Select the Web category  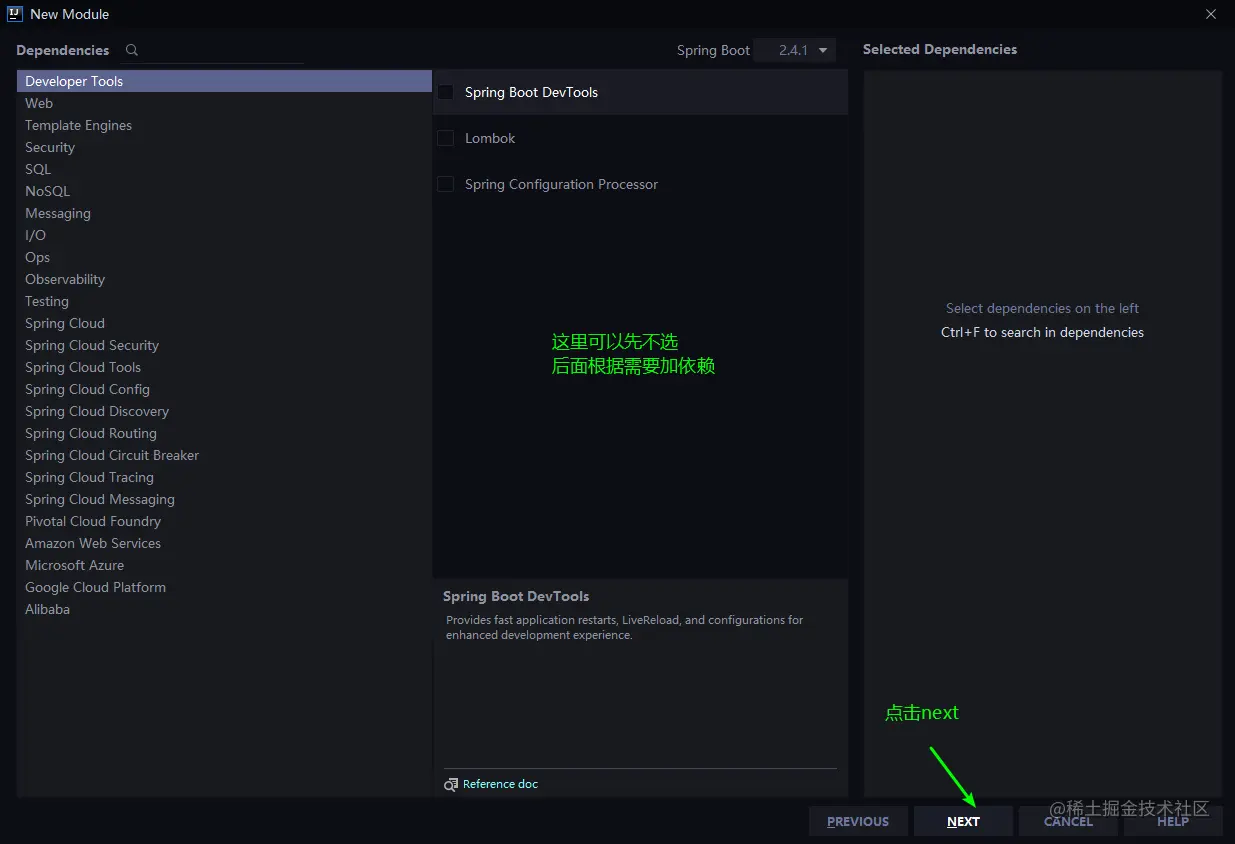point(224,103)
